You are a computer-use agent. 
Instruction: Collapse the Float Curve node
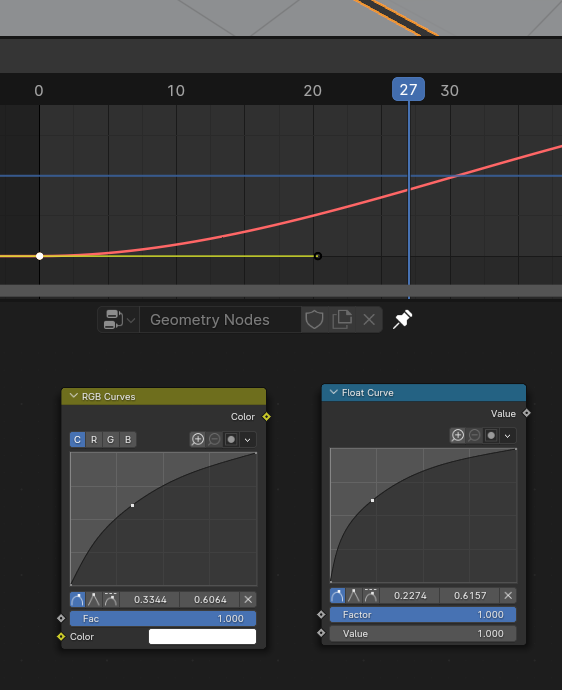(334, 393)
